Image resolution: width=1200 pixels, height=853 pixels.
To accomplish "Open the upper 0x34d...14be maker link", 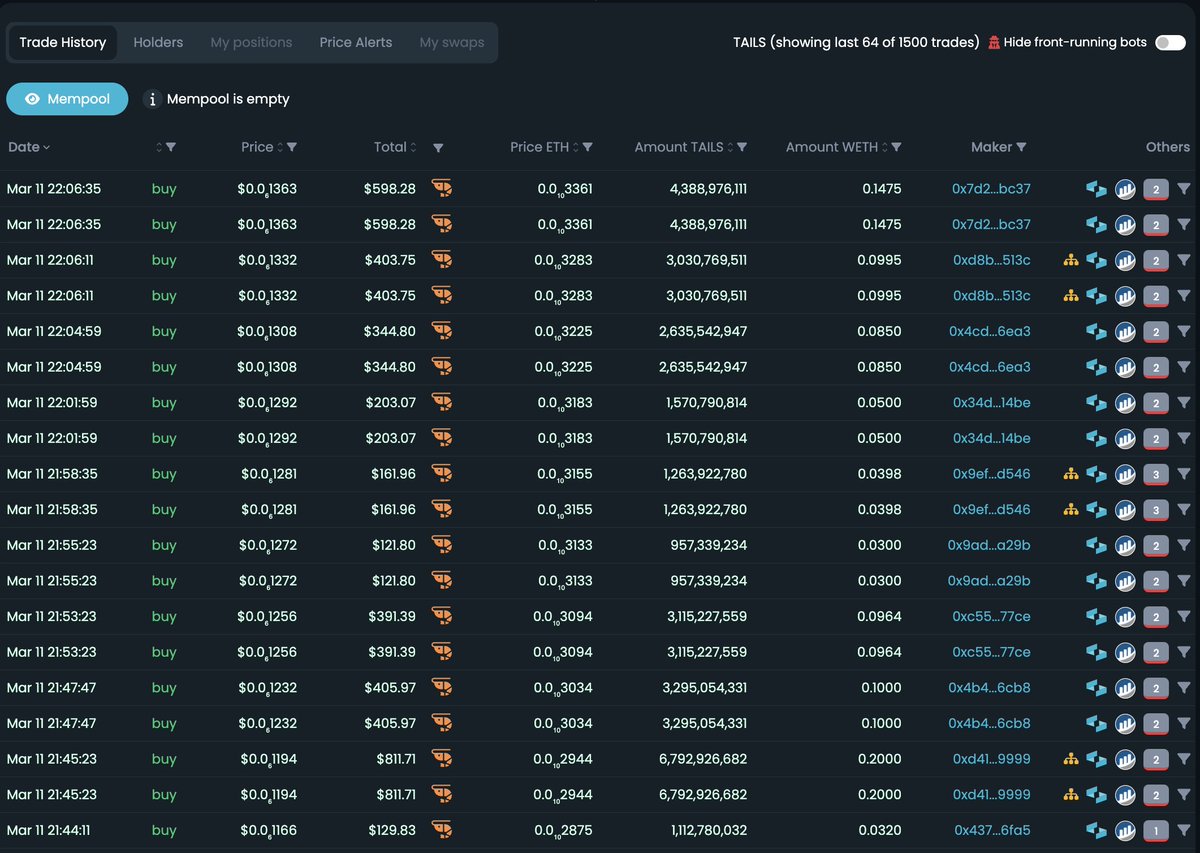I will 990,402.
